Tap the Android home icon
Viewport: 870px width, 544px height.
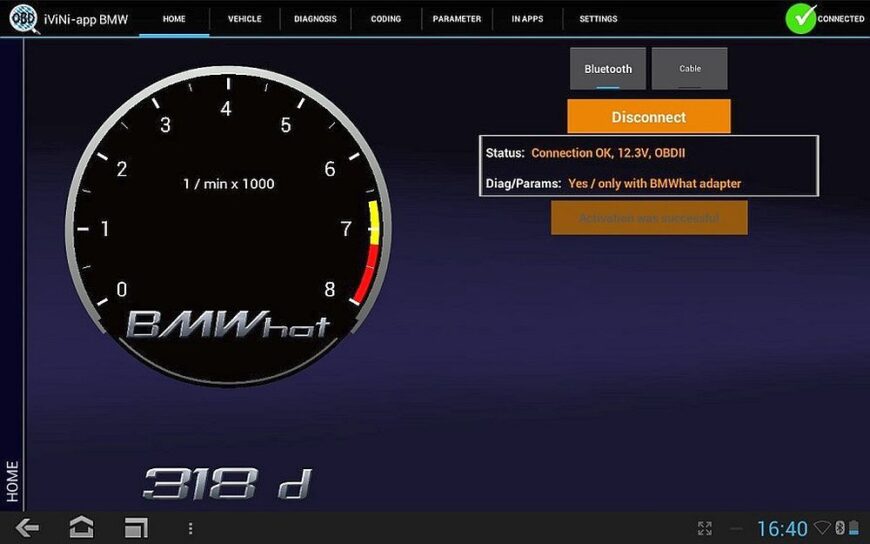[x=81, y=527]
